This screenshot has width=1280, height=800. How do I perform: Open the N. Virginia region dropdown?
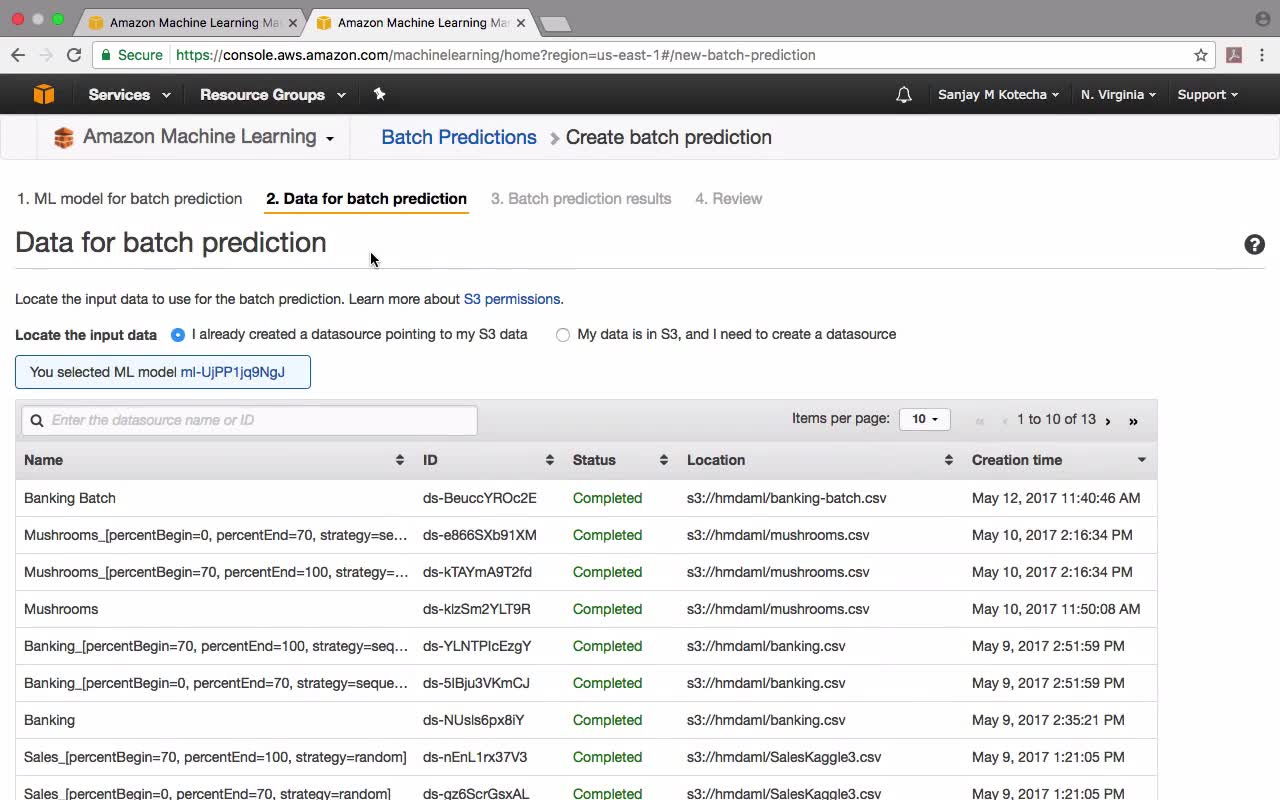1118,95
